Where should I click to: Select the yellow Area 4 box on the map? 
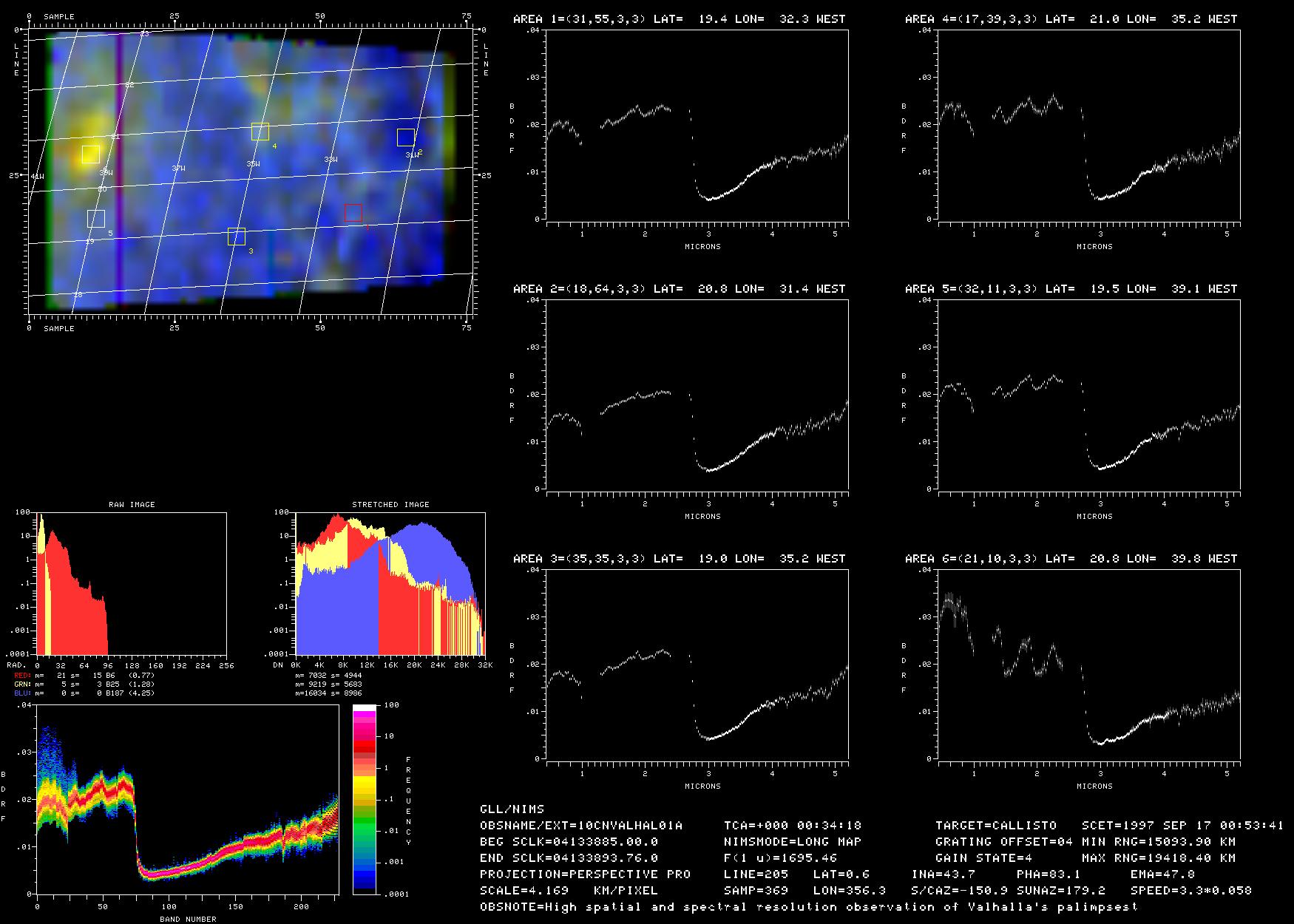pos(260,132)
